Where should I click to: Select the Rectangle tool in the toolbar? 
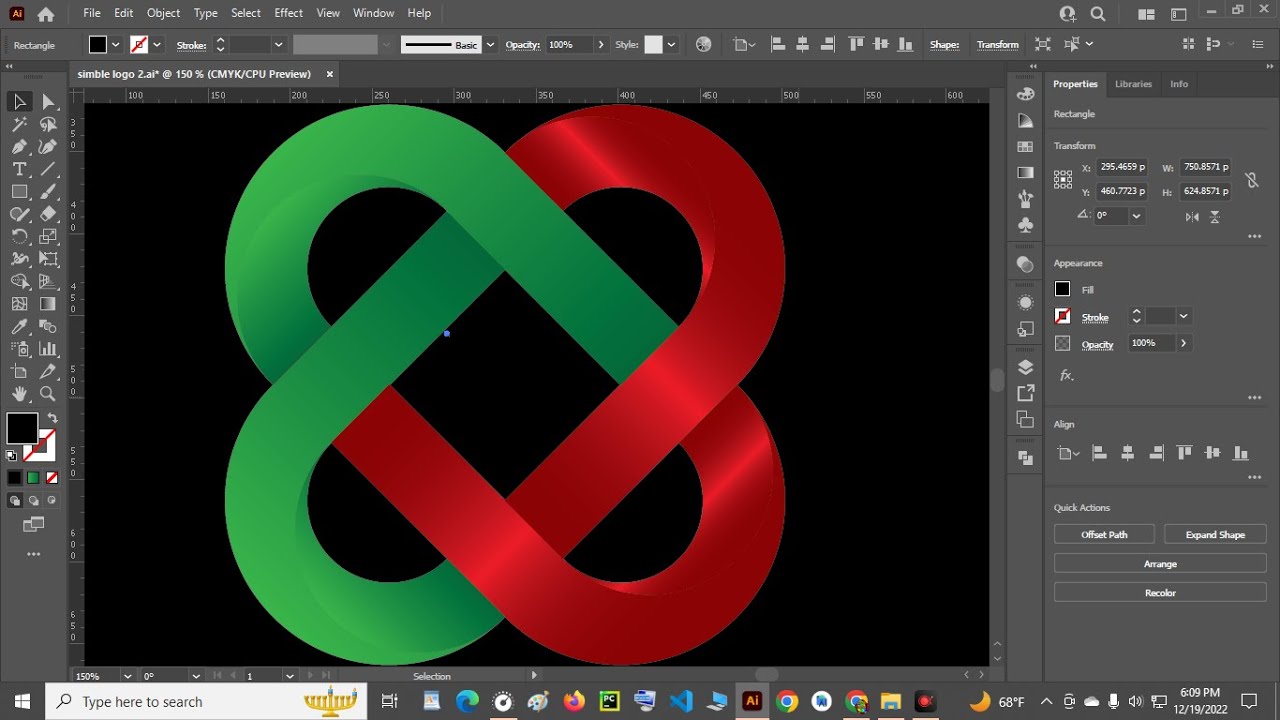click(x=19, y=191)
